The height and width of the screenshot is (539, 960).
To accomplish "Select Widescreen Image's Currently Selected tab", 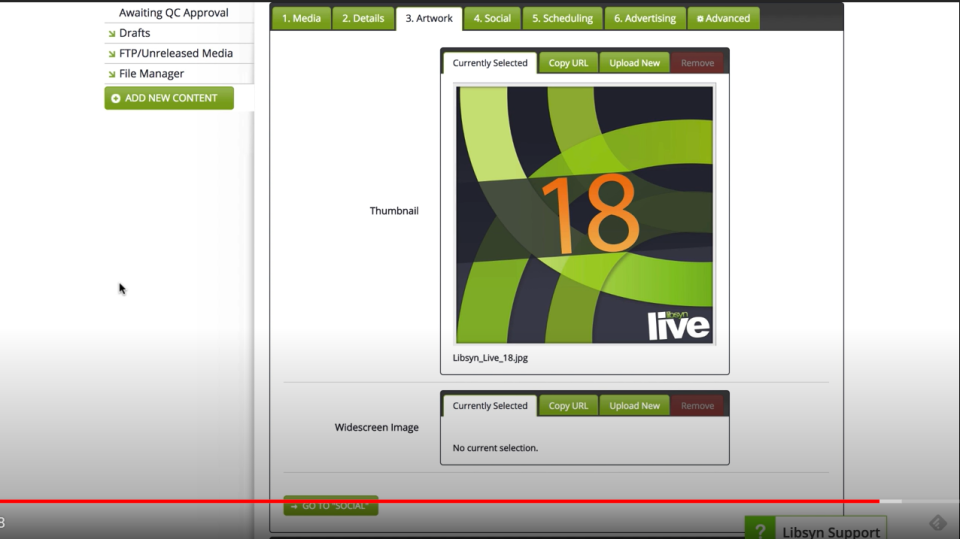I will 490,405.
